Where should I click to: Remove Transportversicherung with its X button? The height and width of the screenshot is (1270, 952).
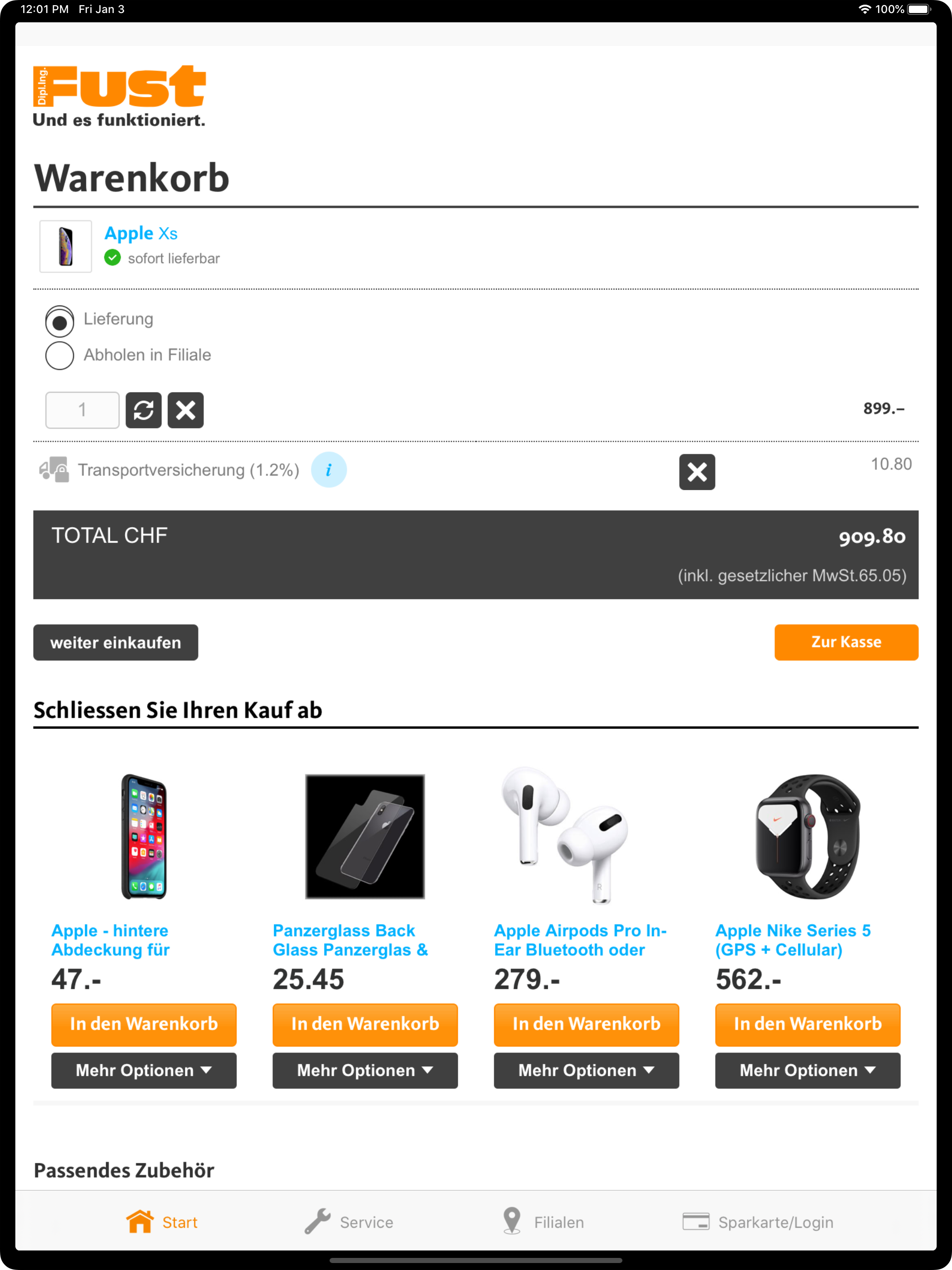pos(697,472)
